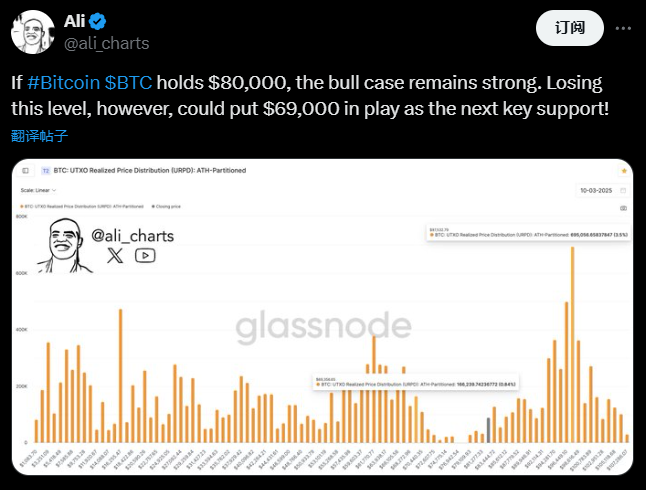
Task: Toggle the Closing price legend series
Action: (166, 206)
